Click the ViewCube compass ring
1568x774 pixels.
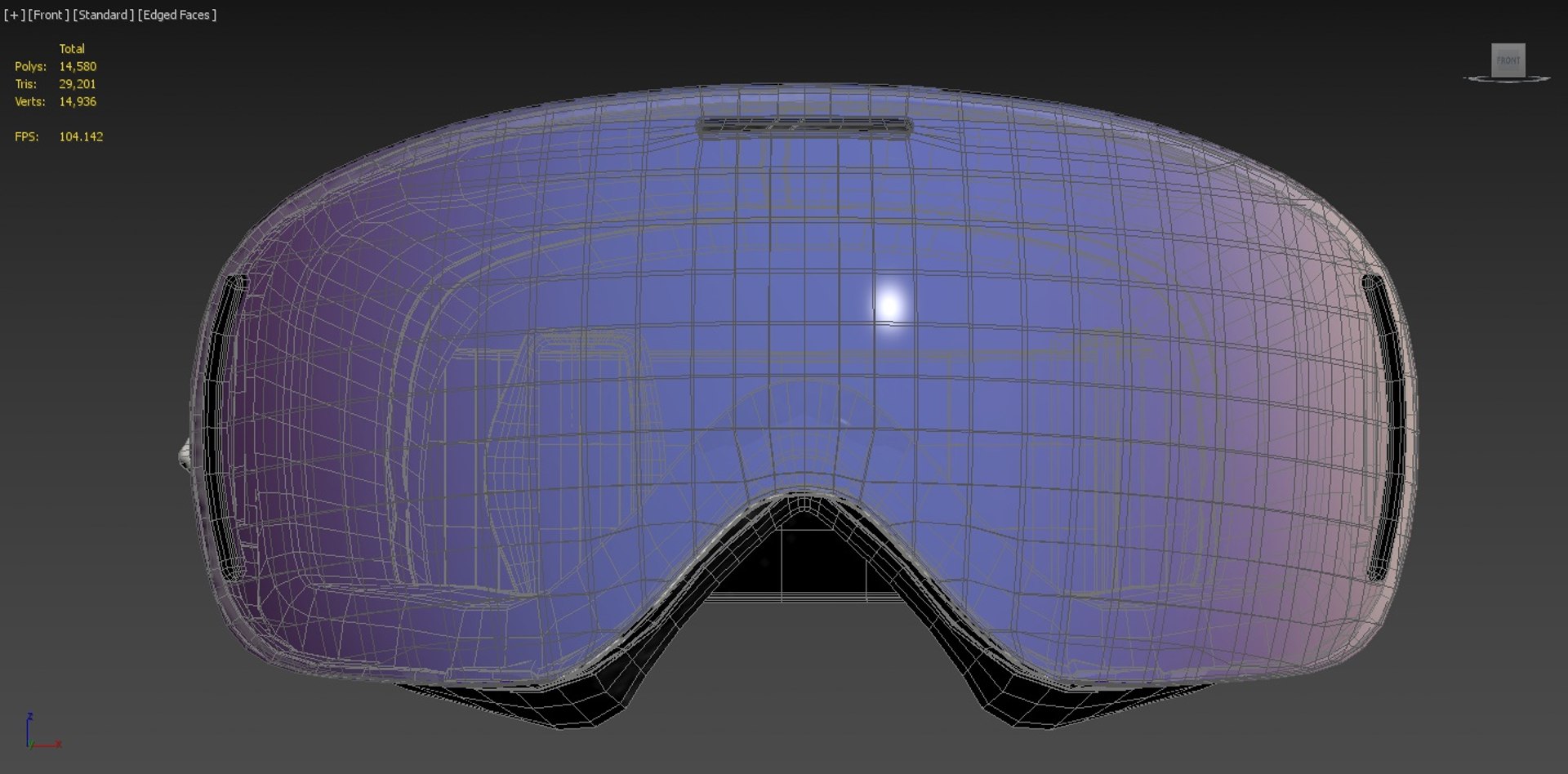click(x=1507, y=79)
